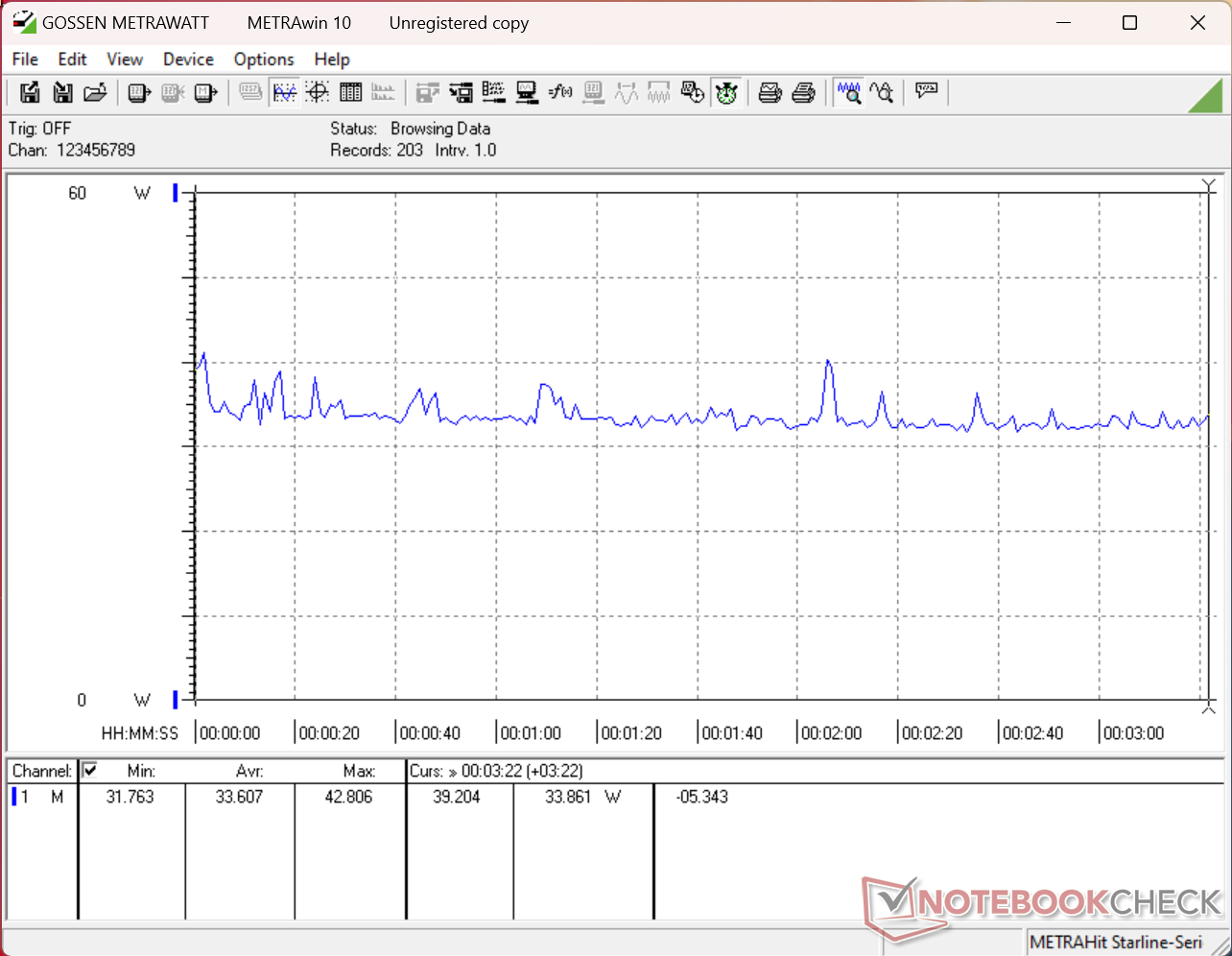The image size is (1232, 956).
Task: Click the Min value 31.763
Action: [130, 797]
